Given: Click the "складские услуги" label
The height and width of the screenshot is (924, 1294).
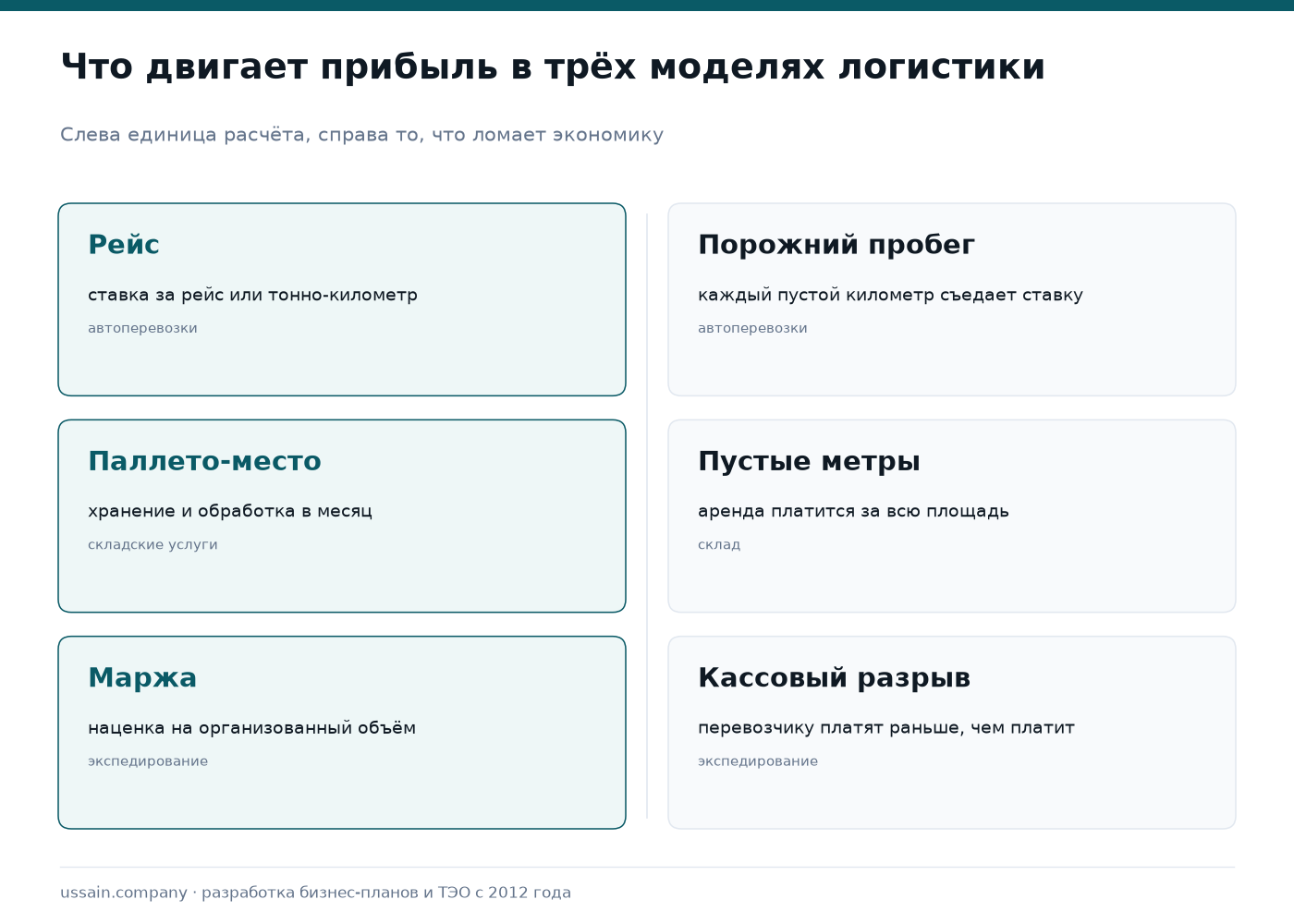Looking at the screenshot, I should click(153, 544).
